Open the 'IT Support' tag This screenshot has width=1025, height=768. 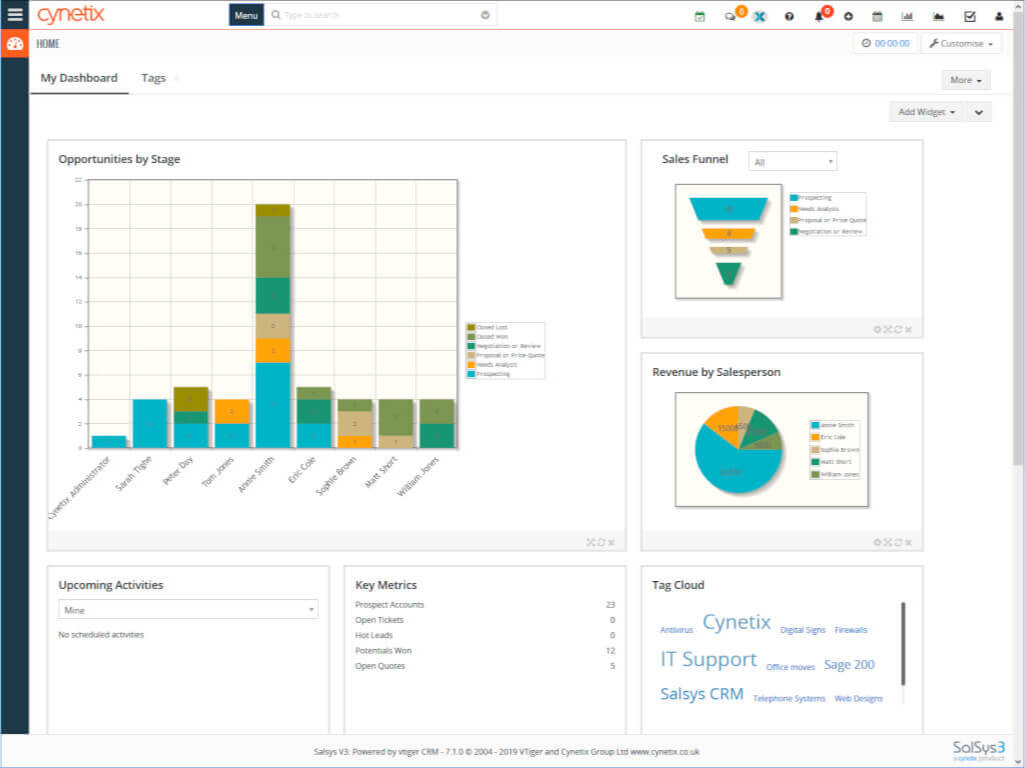pyautogui.click(x=709, y=659)
